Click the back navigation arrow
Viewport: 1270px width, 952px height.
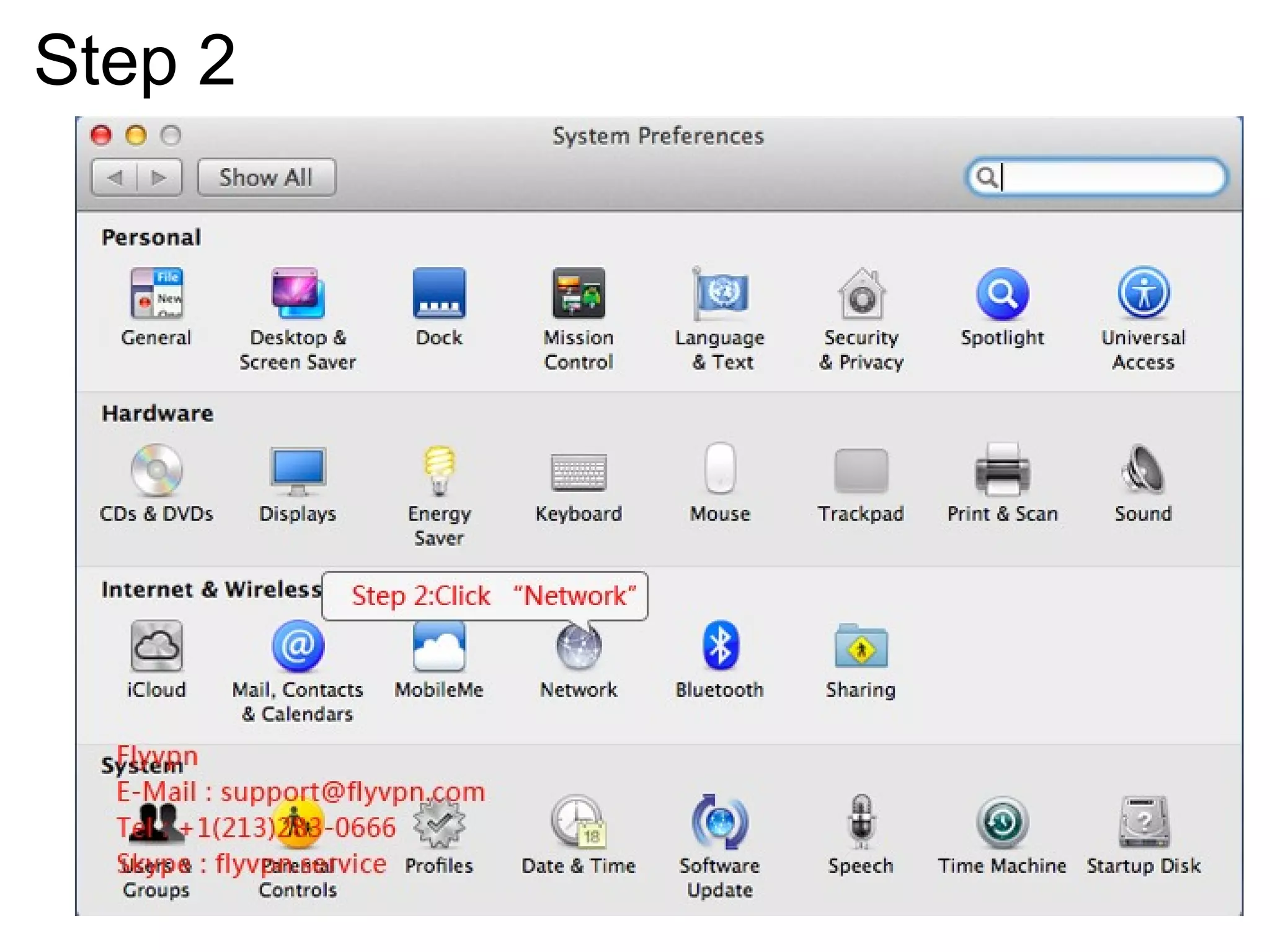pyautogui.click(x=115, y=178)
